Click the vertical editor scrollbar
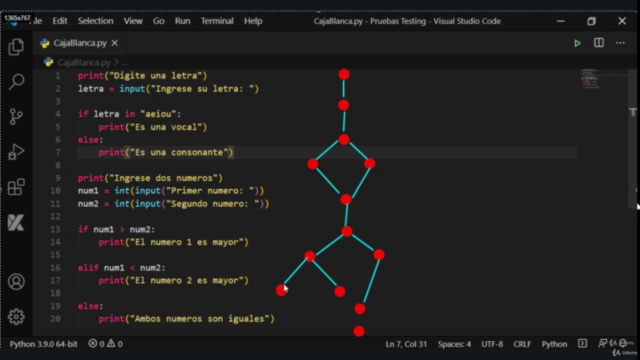 tap(633, 139)
